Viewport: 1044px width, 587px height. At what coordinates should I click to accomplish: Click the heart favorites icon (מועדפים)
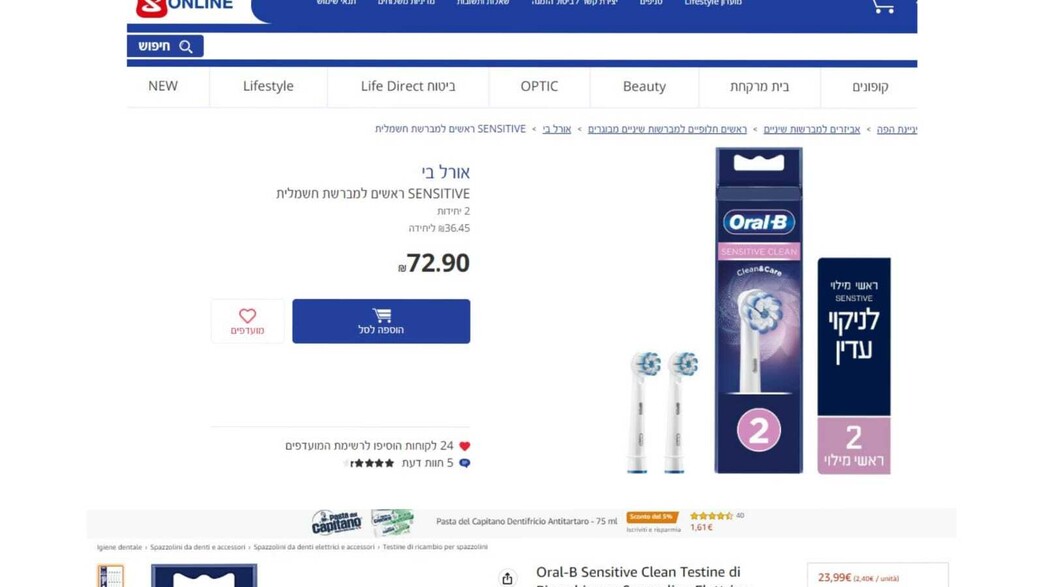(248, 315)
